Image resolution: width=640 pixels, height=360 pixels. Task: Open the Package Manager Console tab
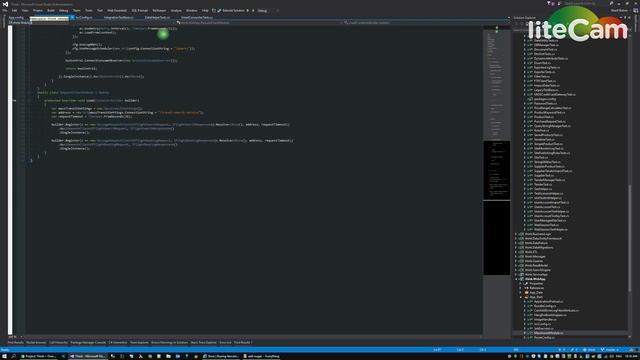(x=88, y=342)
